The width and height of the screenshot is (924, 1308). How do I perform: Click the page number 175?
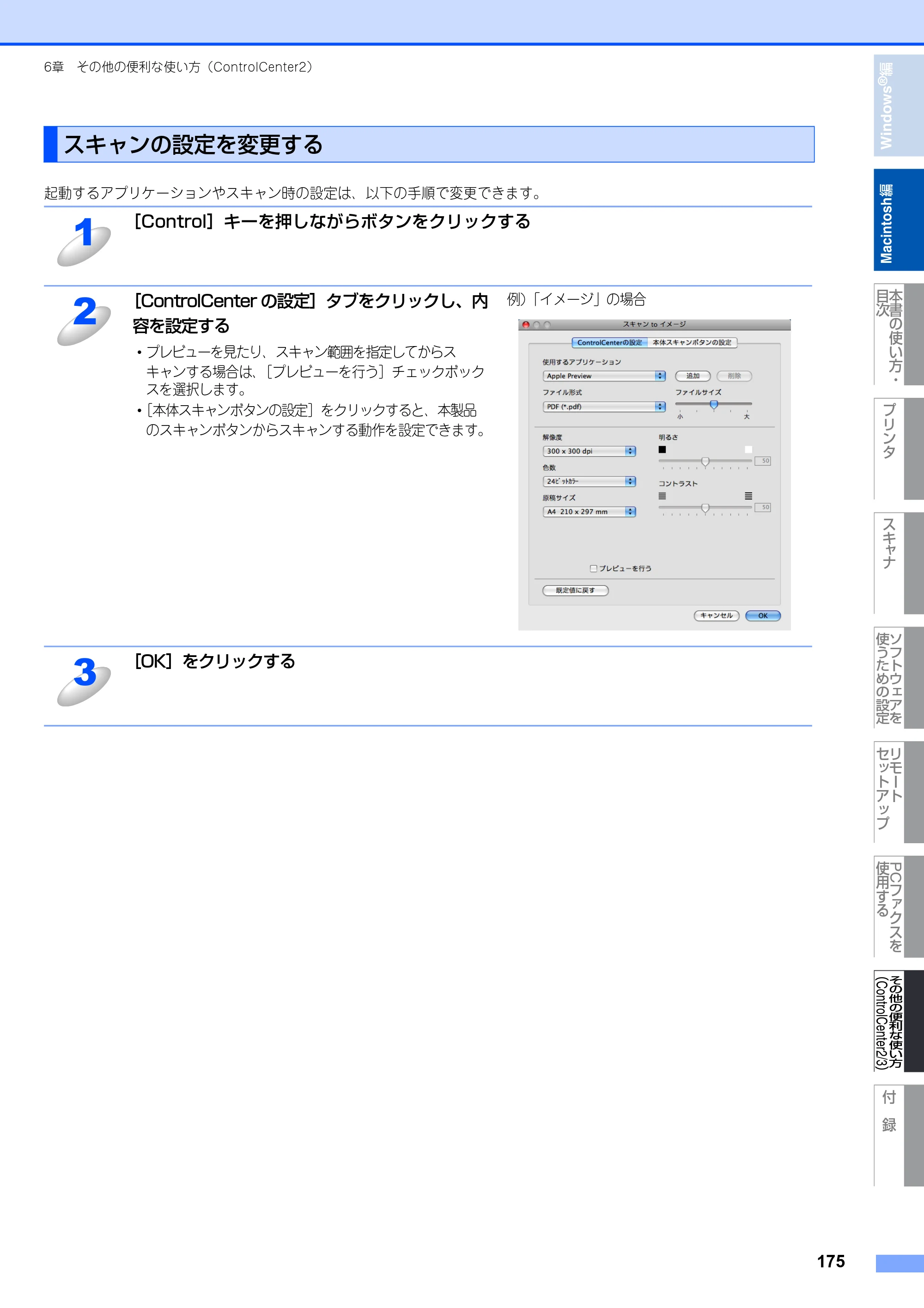click(831, 1261)
